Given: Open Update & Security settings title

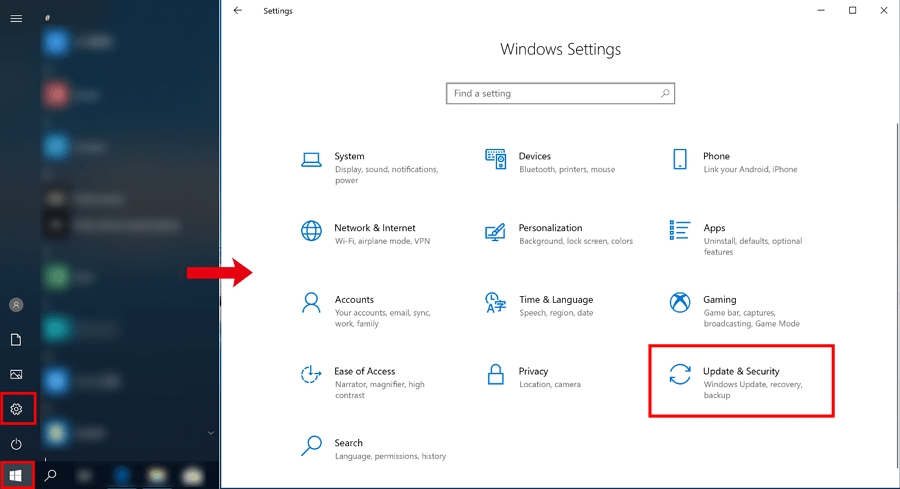Looking at the screenshot, I should coord(741,371).
